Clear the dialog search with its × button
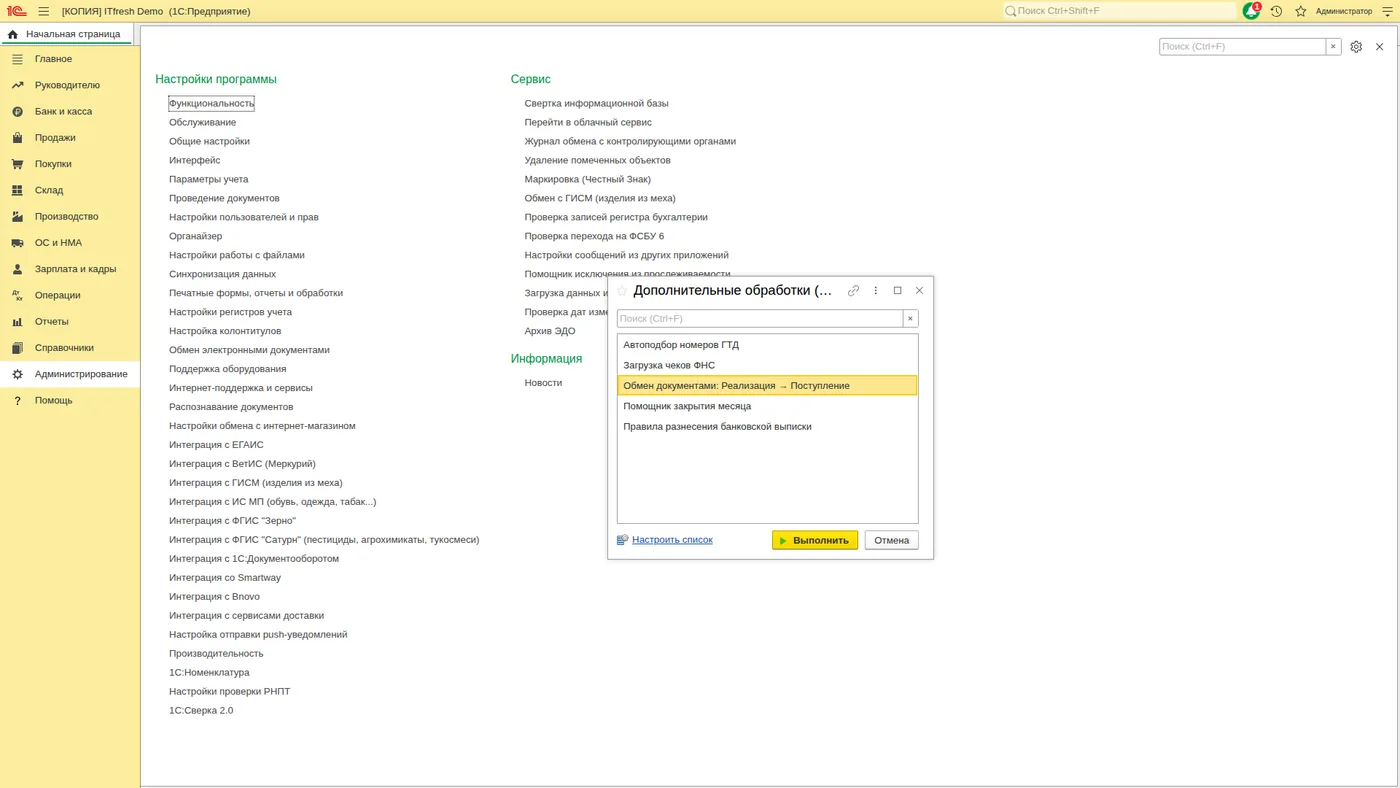Image resolution: width=1400 pixels, height=788 pixels. click(910, 319)
